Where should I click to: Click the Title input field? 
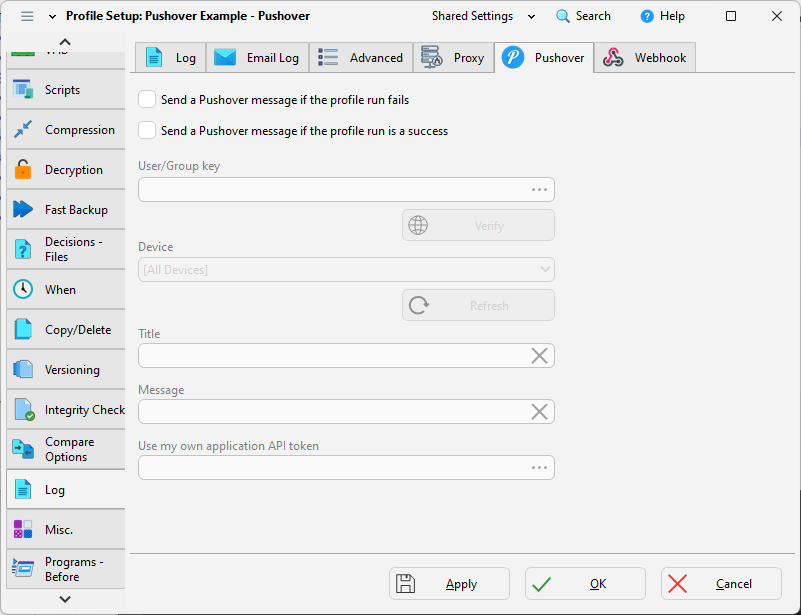(x=346, y=356)
